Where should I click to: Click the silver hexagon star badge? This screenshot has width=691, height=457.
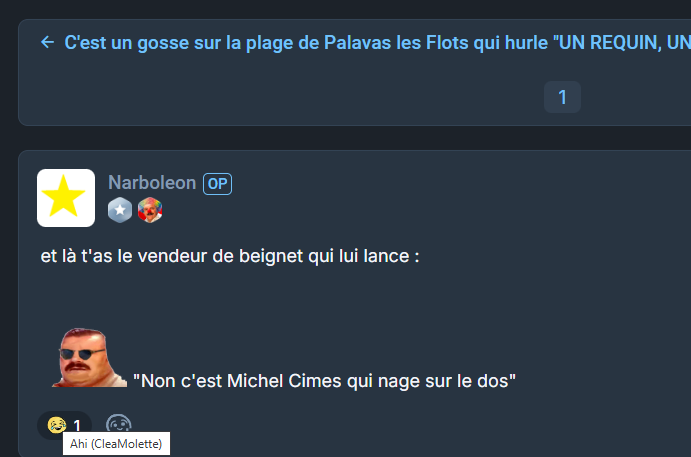click(x=120, y=210)
